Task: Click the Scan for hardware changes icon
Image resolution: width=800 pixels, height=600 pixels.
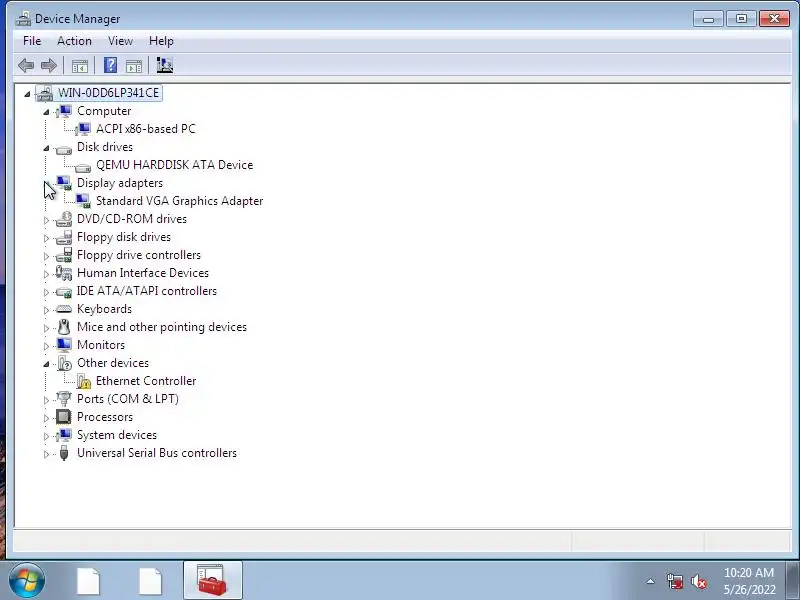Action: 164,65
